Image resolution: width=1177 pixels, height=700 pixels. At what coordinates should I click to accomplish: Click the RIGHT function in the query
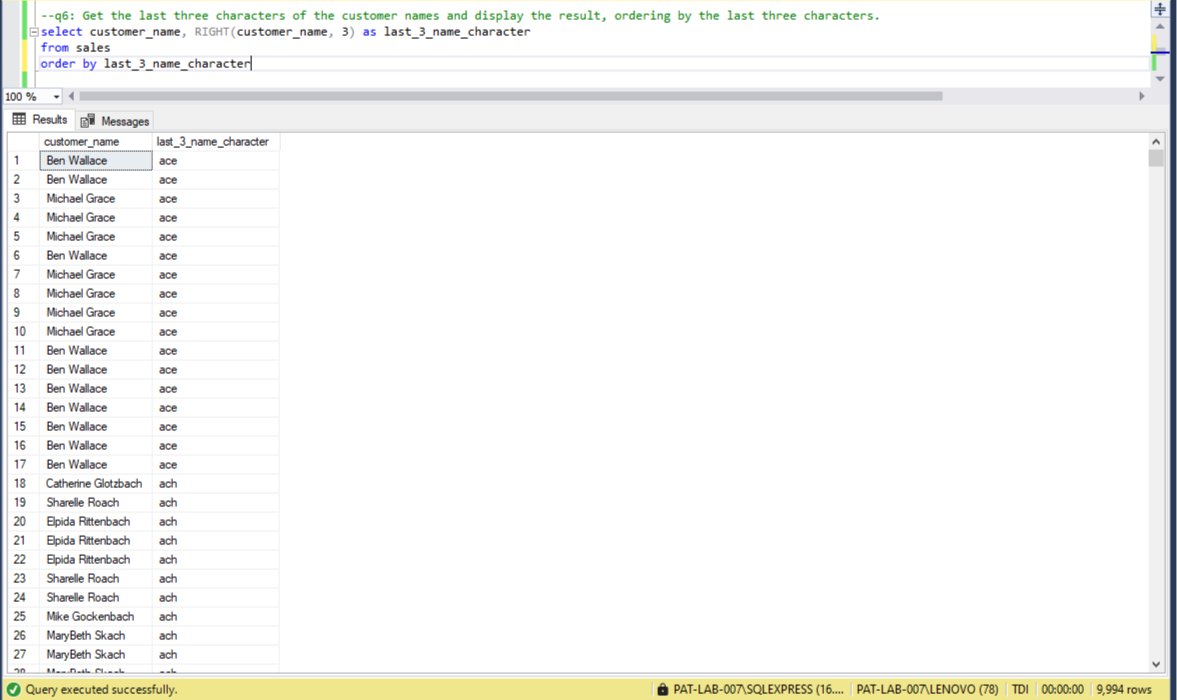212,32
